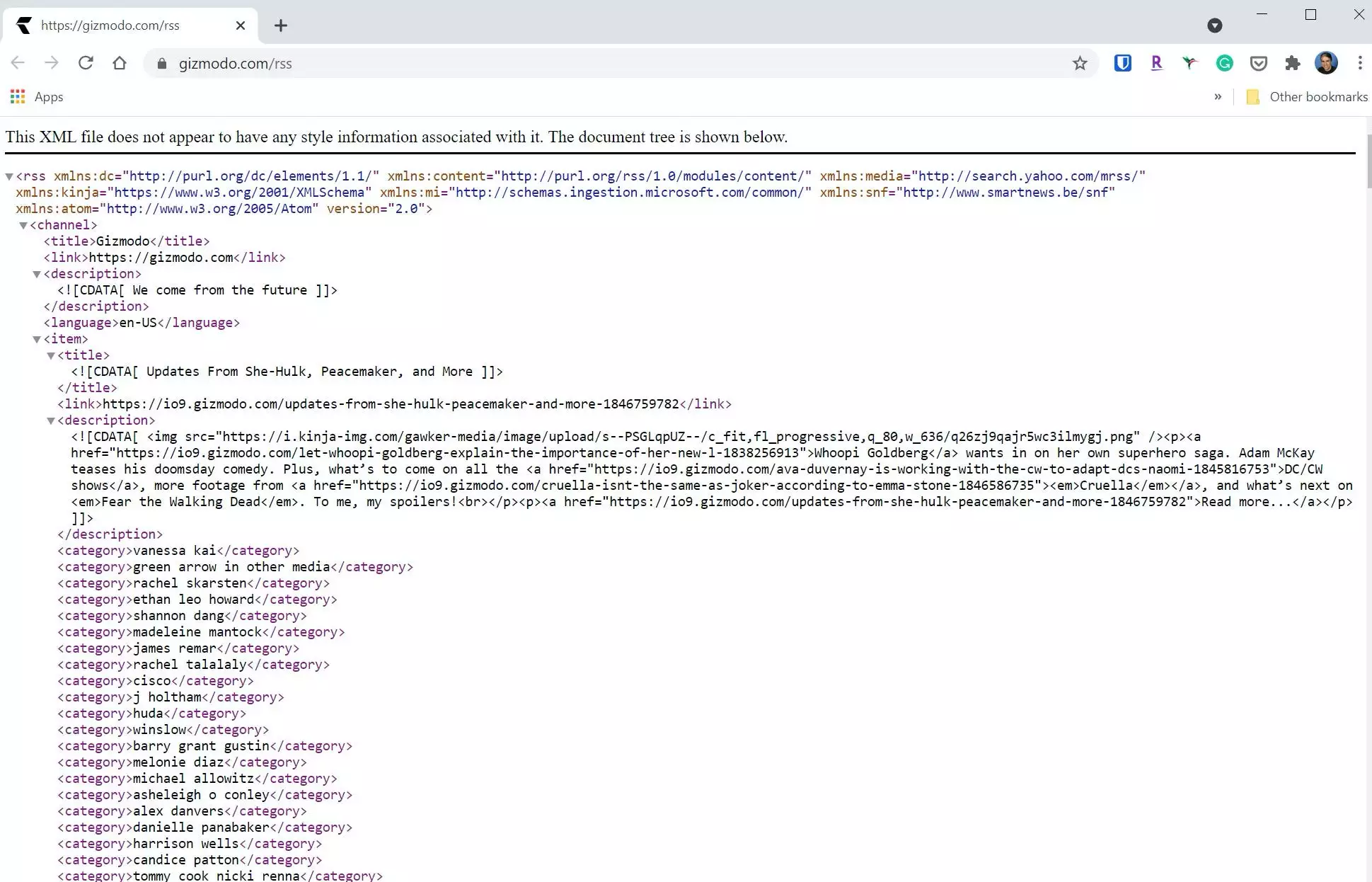Open the Grammarly extension
Image resolution: width=1372 pixels, height=882 pixels.
[x=1224, y=63]
